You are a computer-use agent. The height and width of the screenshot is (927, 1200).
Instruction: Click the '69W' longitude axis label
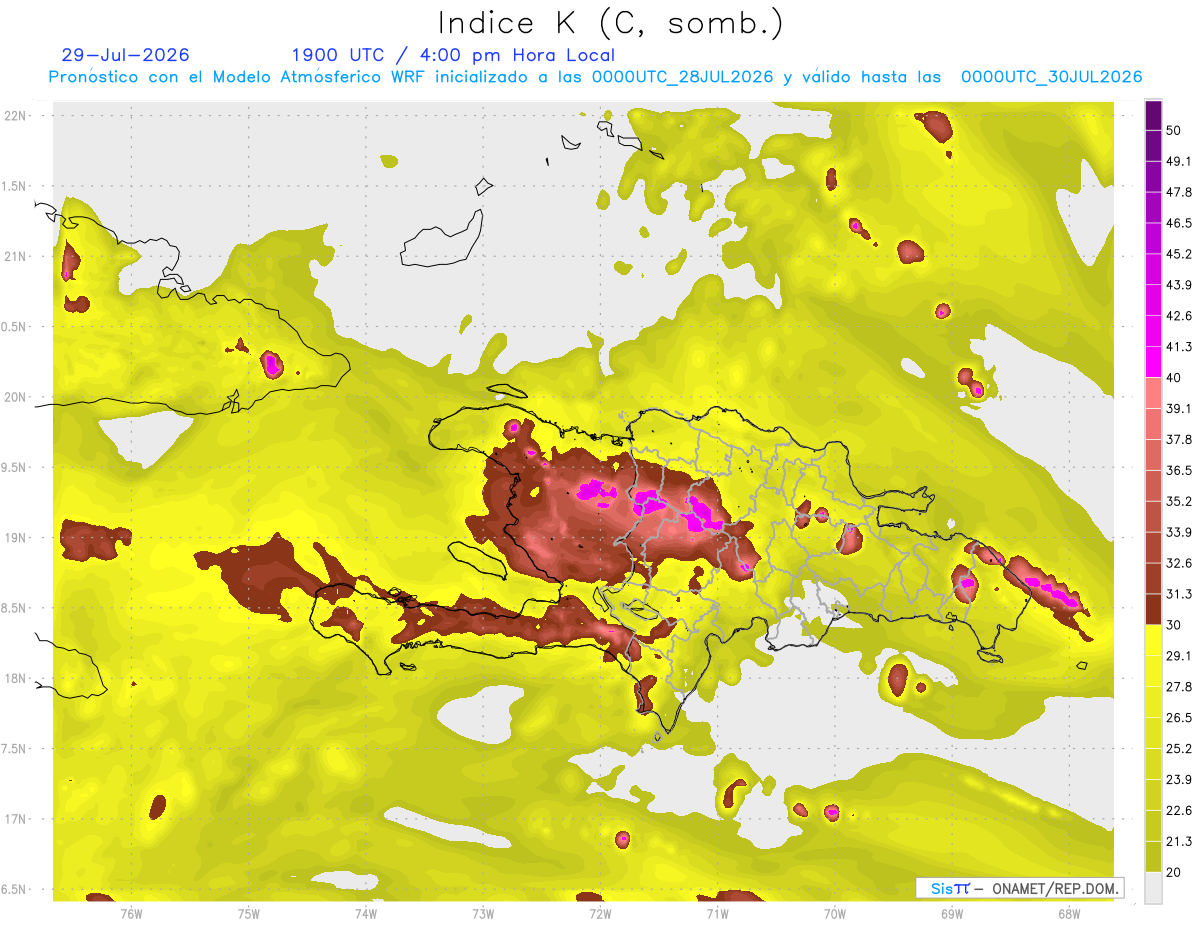[x=952, y=914]
